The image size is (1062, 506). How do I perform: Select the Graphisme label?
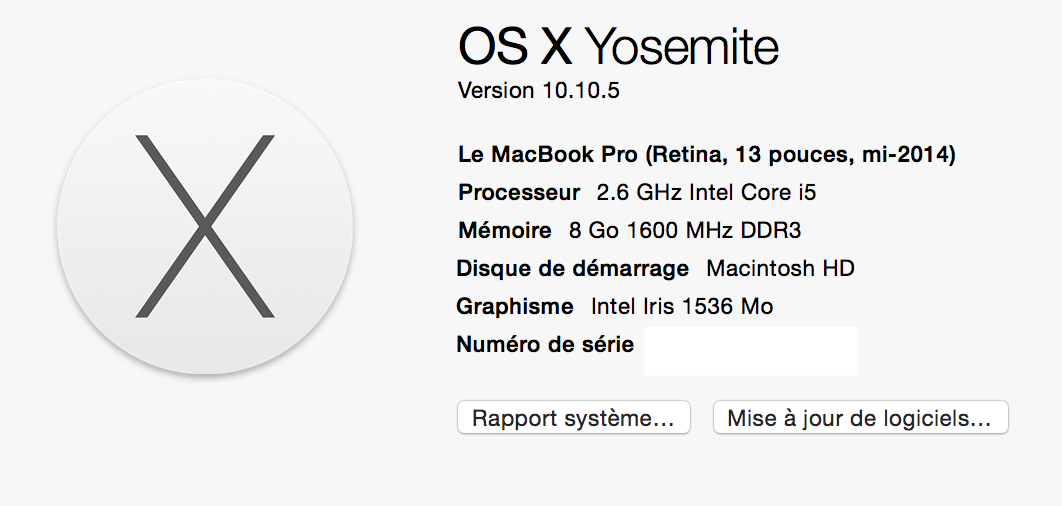click(x=515, y=306)
